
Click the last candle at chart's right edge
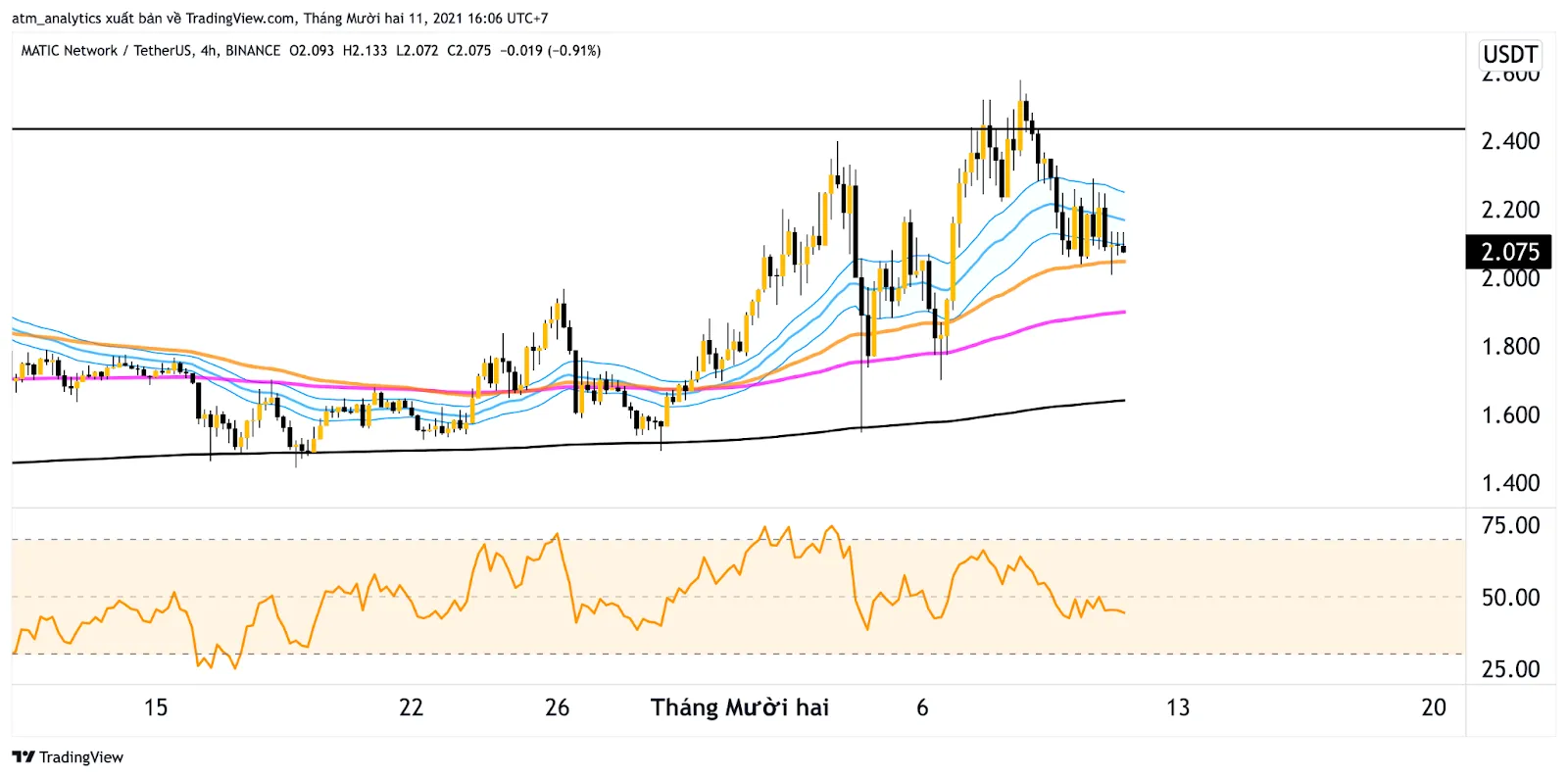pyautogui.click(x=1123, y=249)
